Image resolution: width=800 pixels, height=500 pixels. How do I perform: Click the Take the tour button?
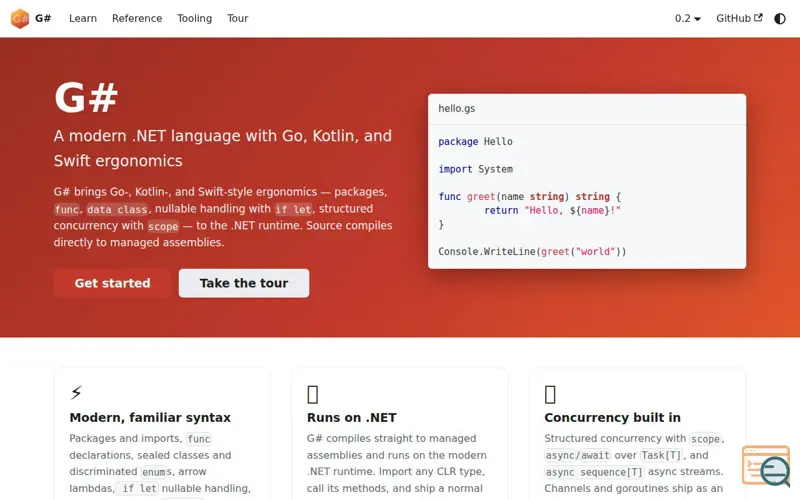(244, 283)
